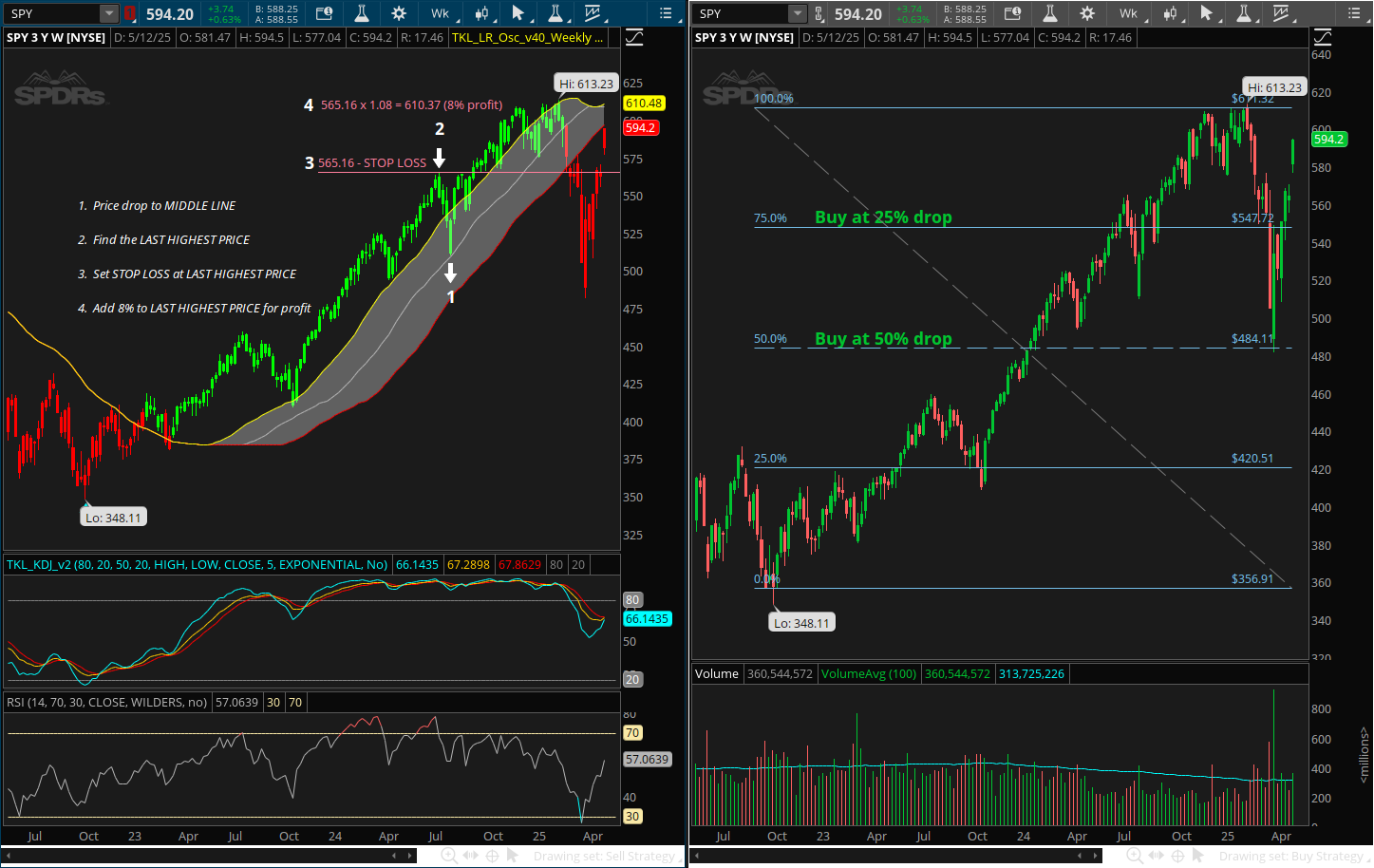
Task: Click the green 594.2 price label on right chart
Action: pos(1329,139)
